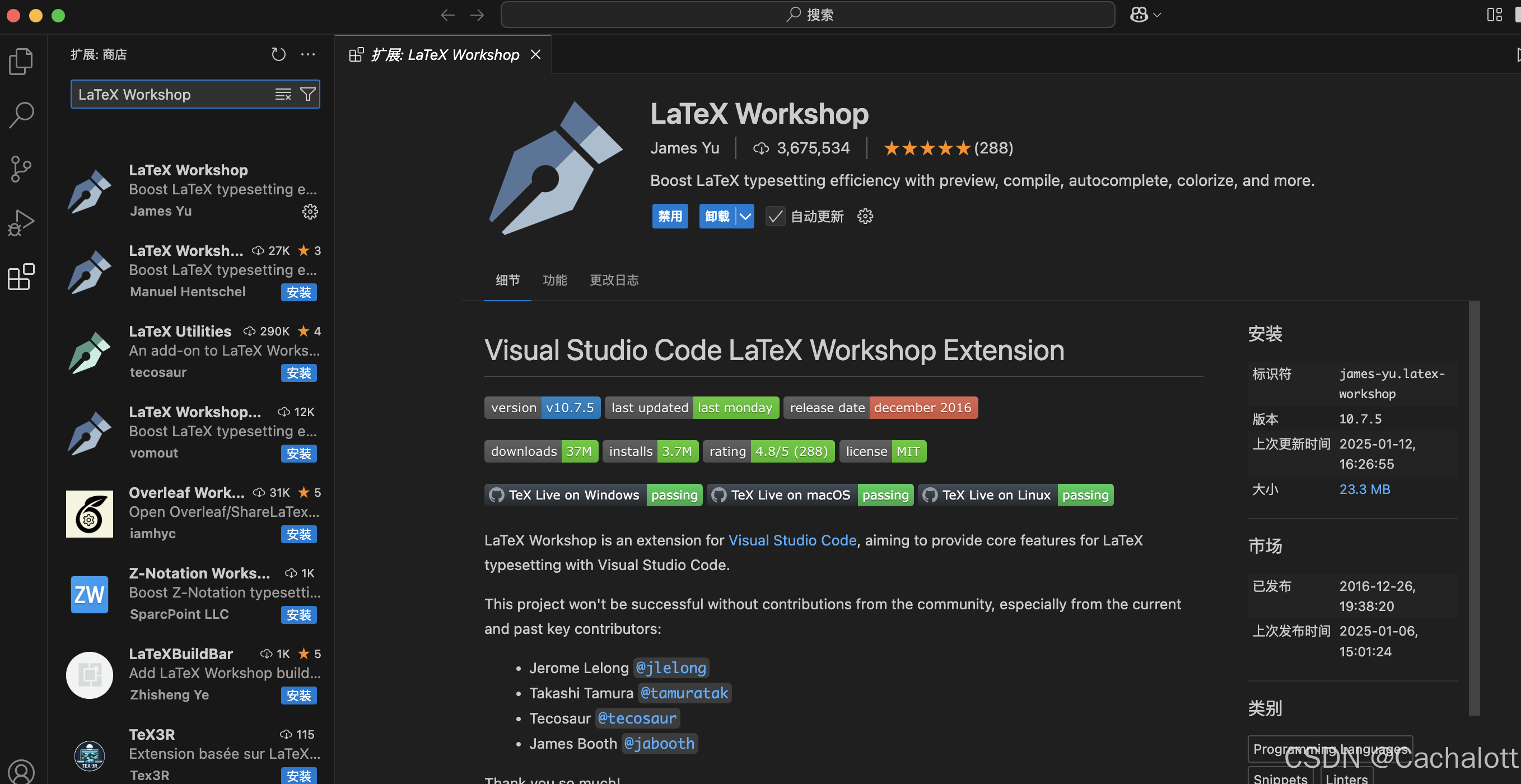
Task: Toggle the layout customization icon top right
Action: [1495, 14]
